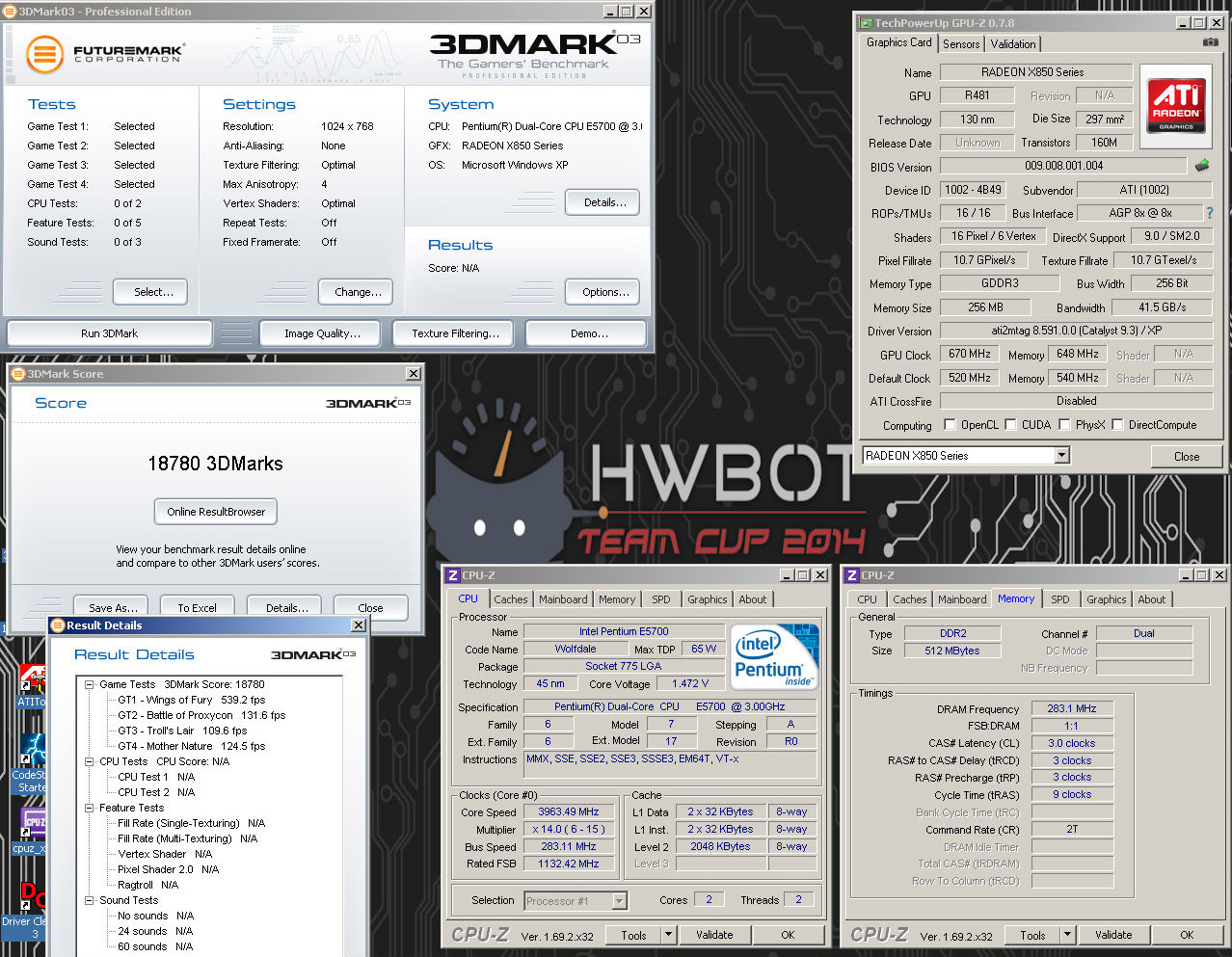Click the Core Speed 3963.49 MHz field
The height and width of the screenshot is (957, 1232).
[x=569, y=811]
